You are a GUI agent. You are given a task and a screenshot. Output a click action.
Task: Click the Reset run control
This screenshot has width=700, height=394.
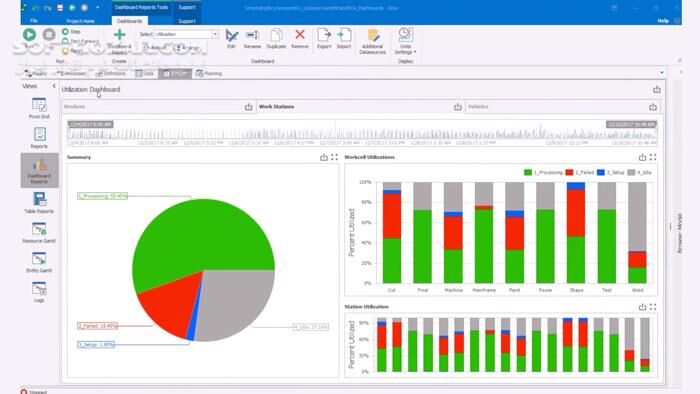point(72,51)
